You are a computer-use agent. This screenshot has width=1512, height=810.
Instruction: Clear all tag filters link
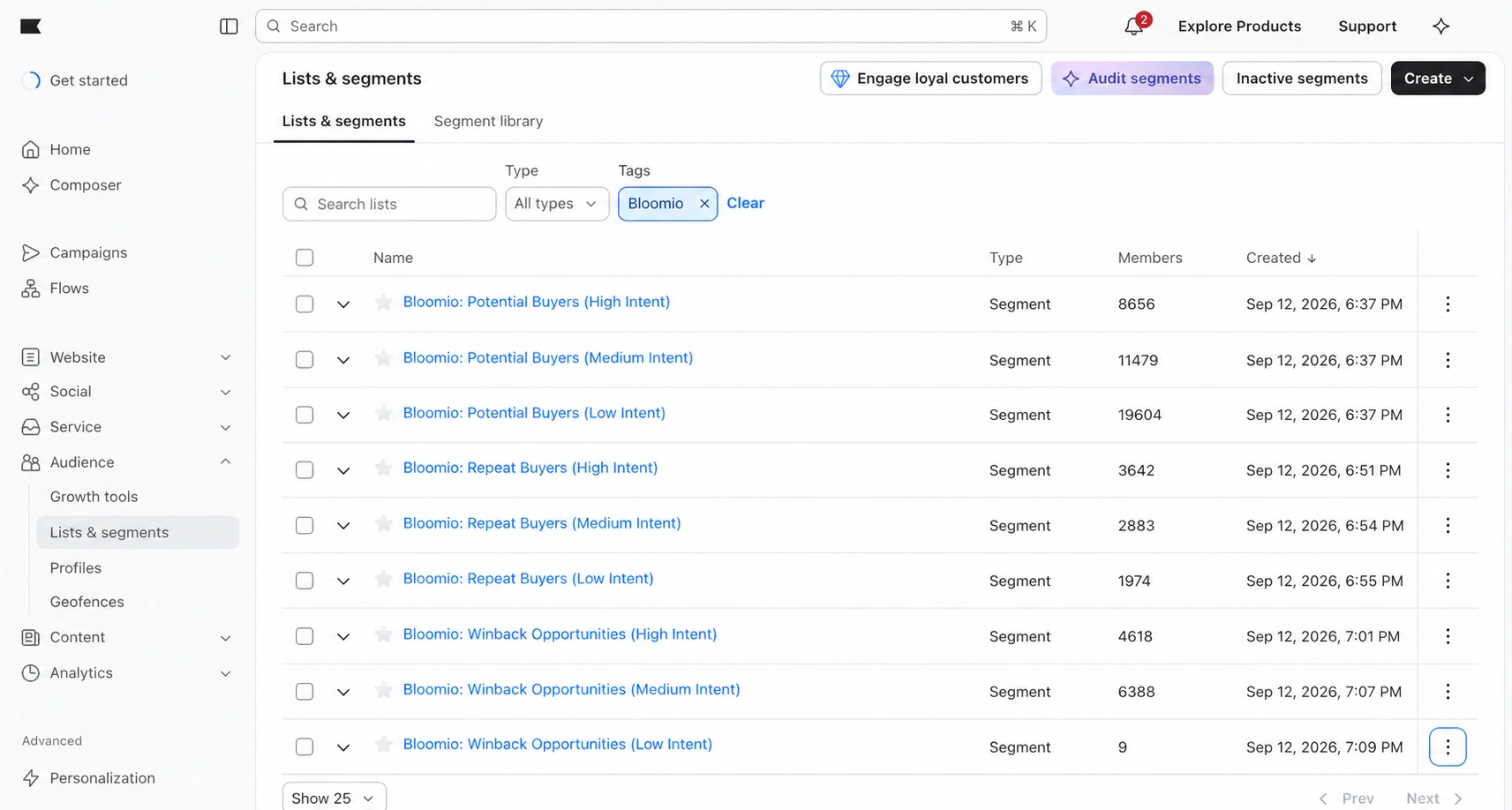pyautogui.click(x=745, y=204)
